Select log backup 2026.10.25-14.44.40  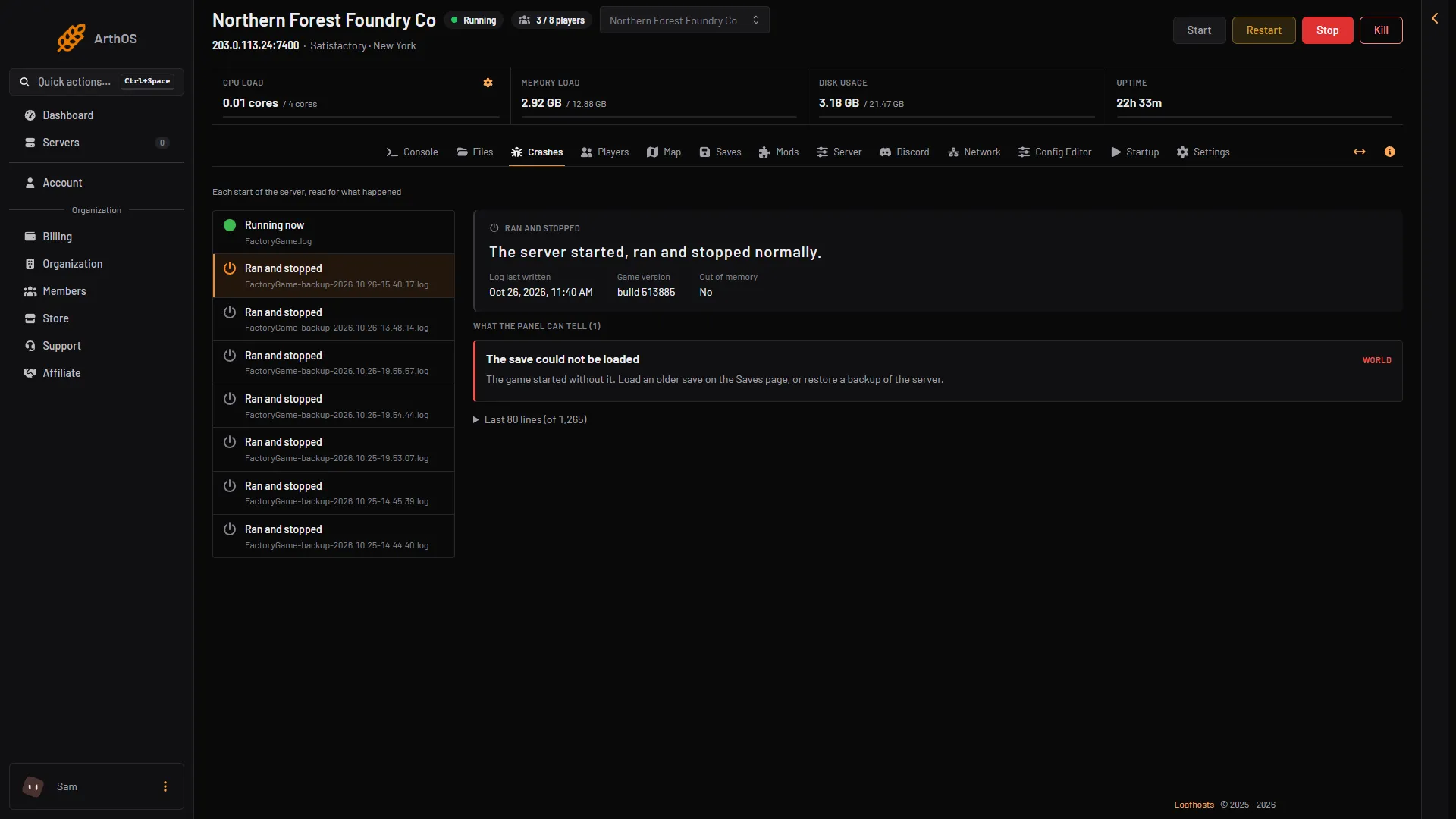coord(334,536)
